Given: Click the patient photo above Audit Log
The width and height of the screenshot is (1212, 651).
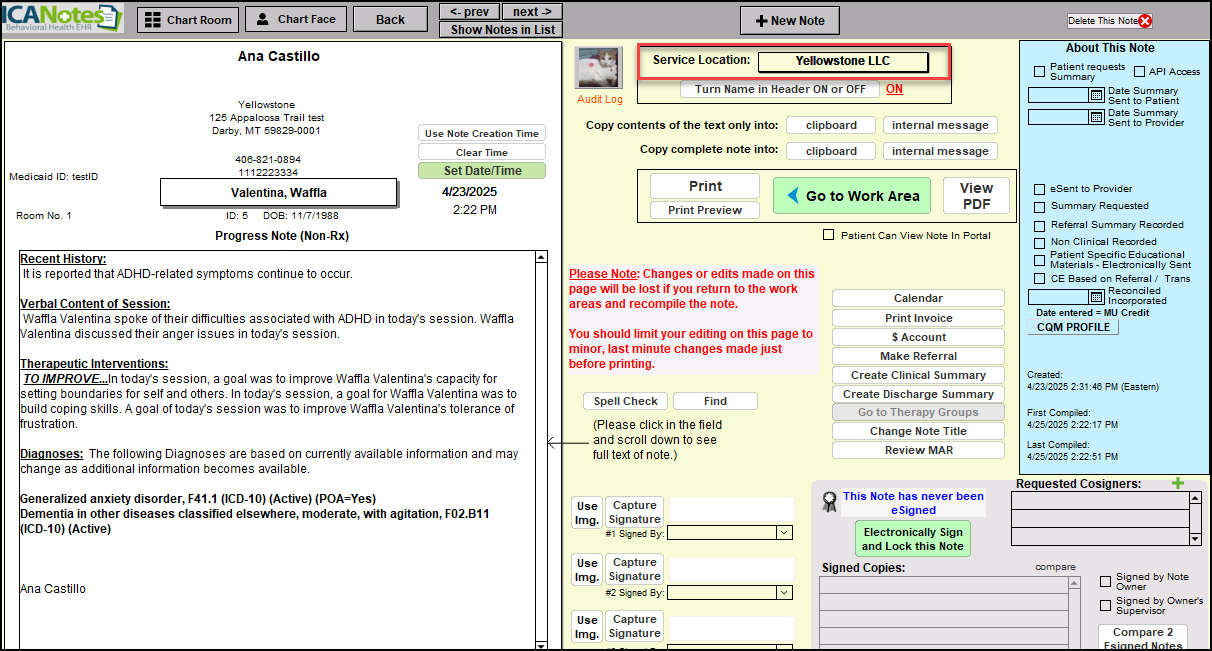Looking at the screenshot, I should click(x=599, y=68).
